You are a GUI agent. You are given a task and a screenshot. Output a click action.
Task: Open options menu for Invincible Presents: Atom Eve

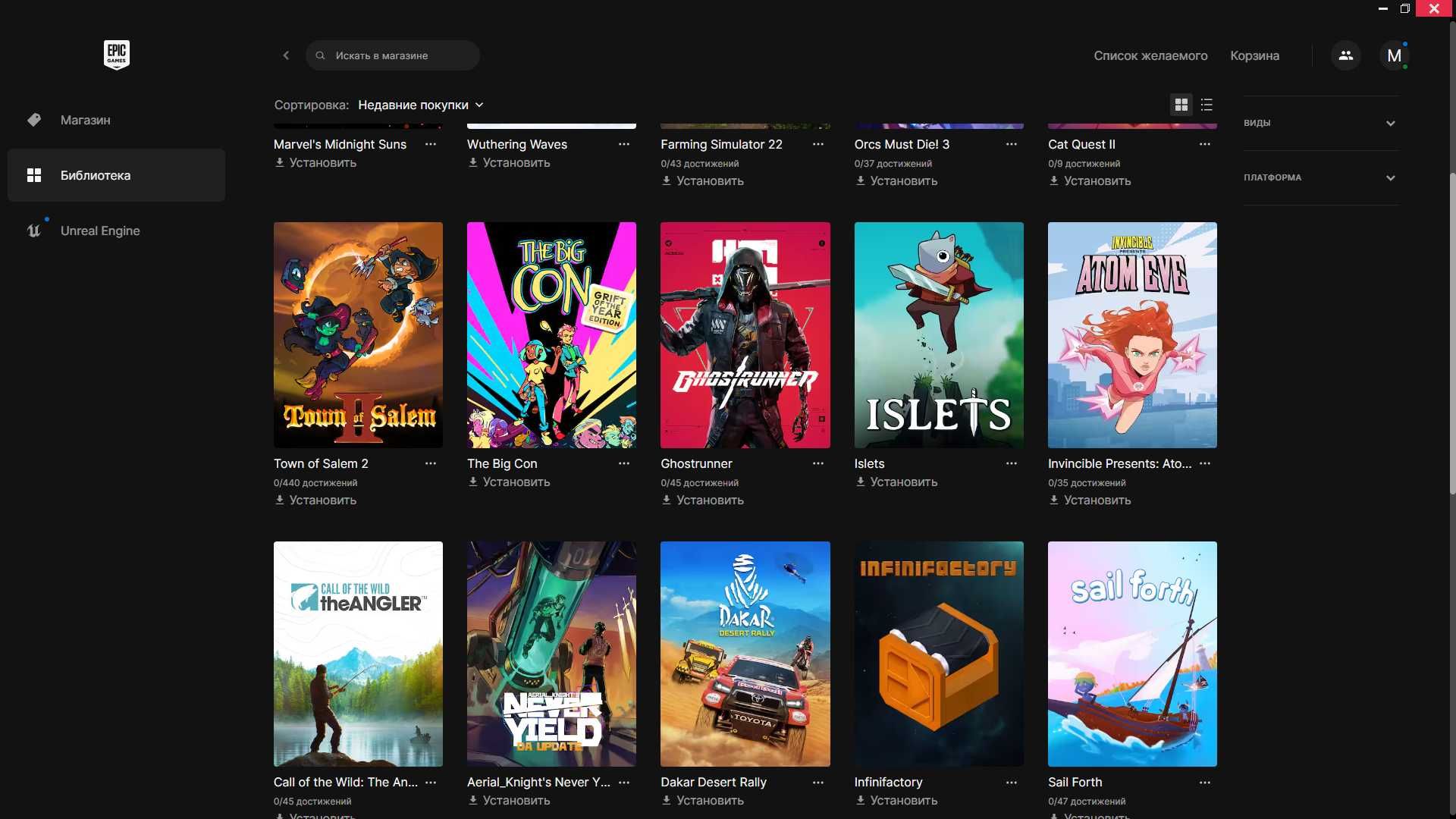1205,463
